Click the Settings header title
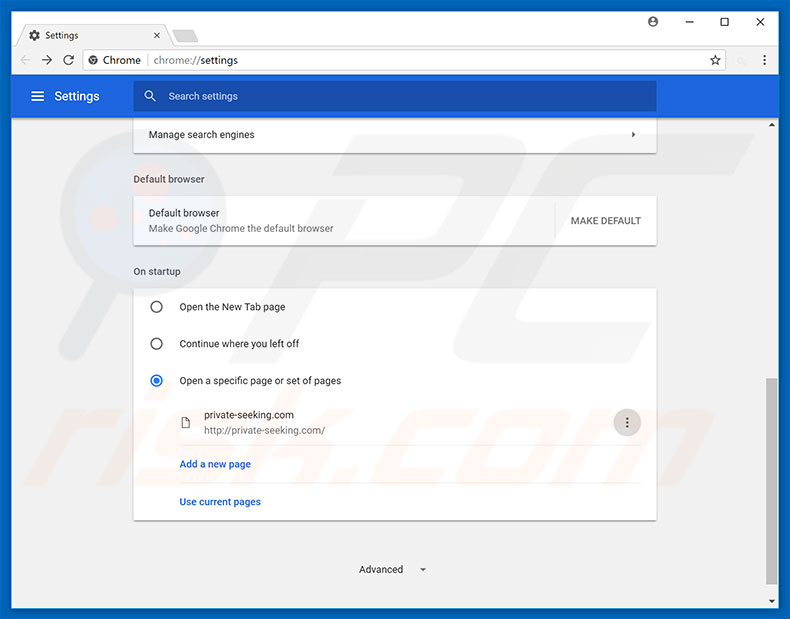 click(77, 96)
